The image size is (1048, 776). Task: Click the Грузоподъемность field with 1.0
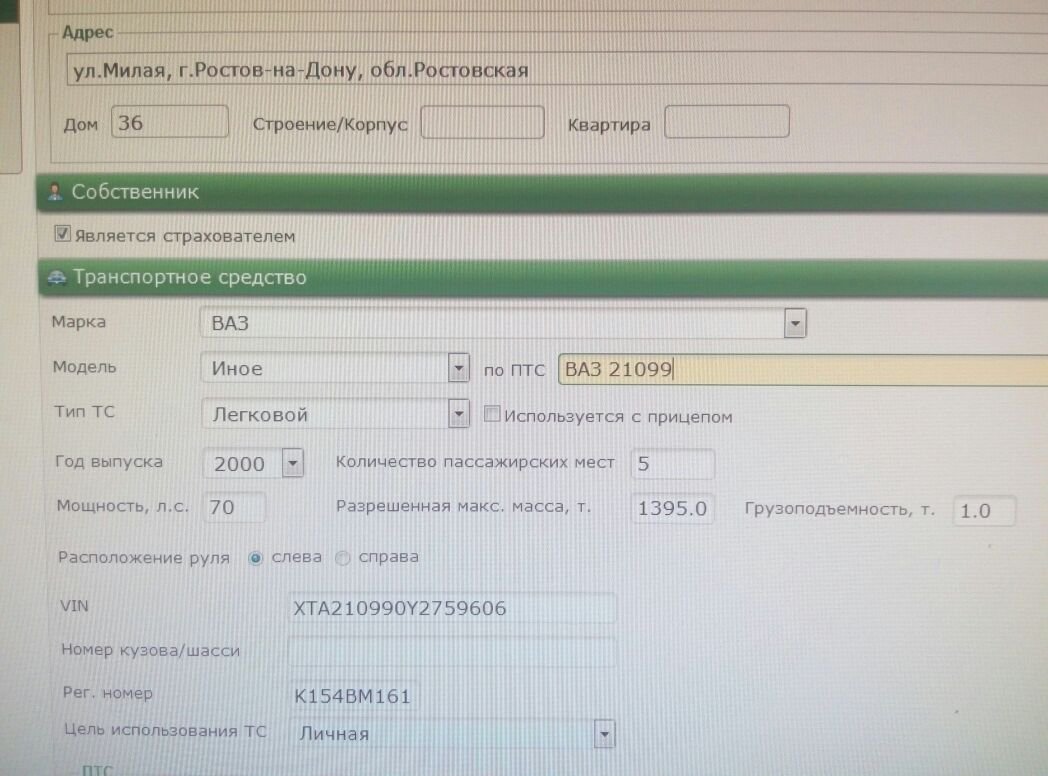click(x=984, y=511)
